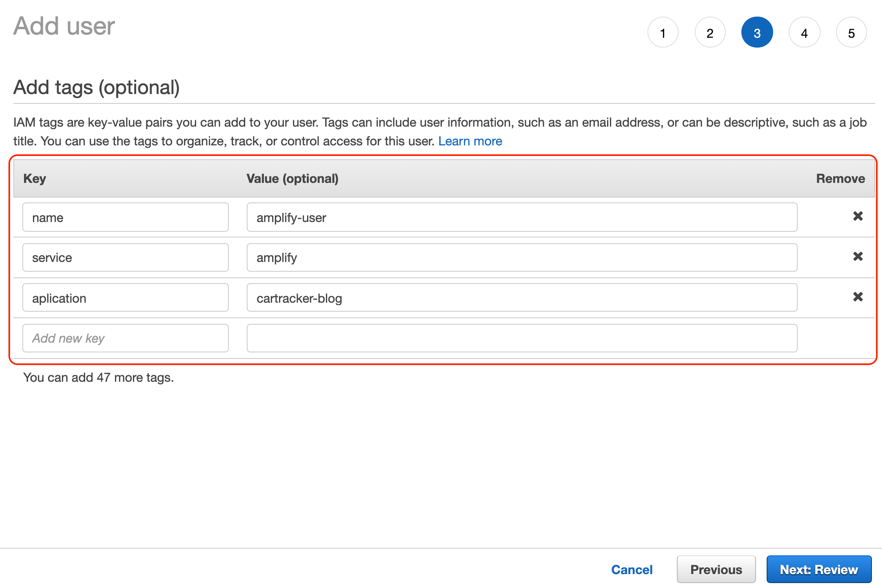Proceed with Next: Review button

pos(819,570)
